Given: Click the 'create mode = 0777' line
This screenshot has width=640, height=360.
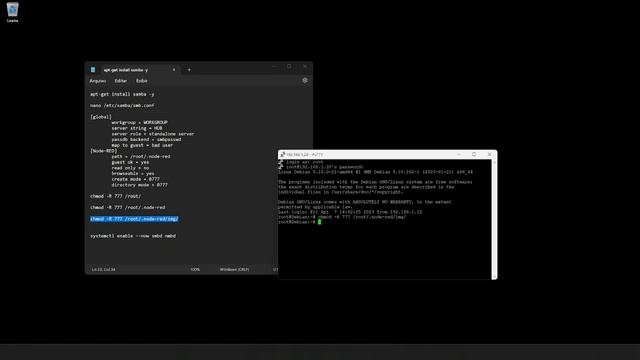Looking at the screenshot, I should (136, 179).
